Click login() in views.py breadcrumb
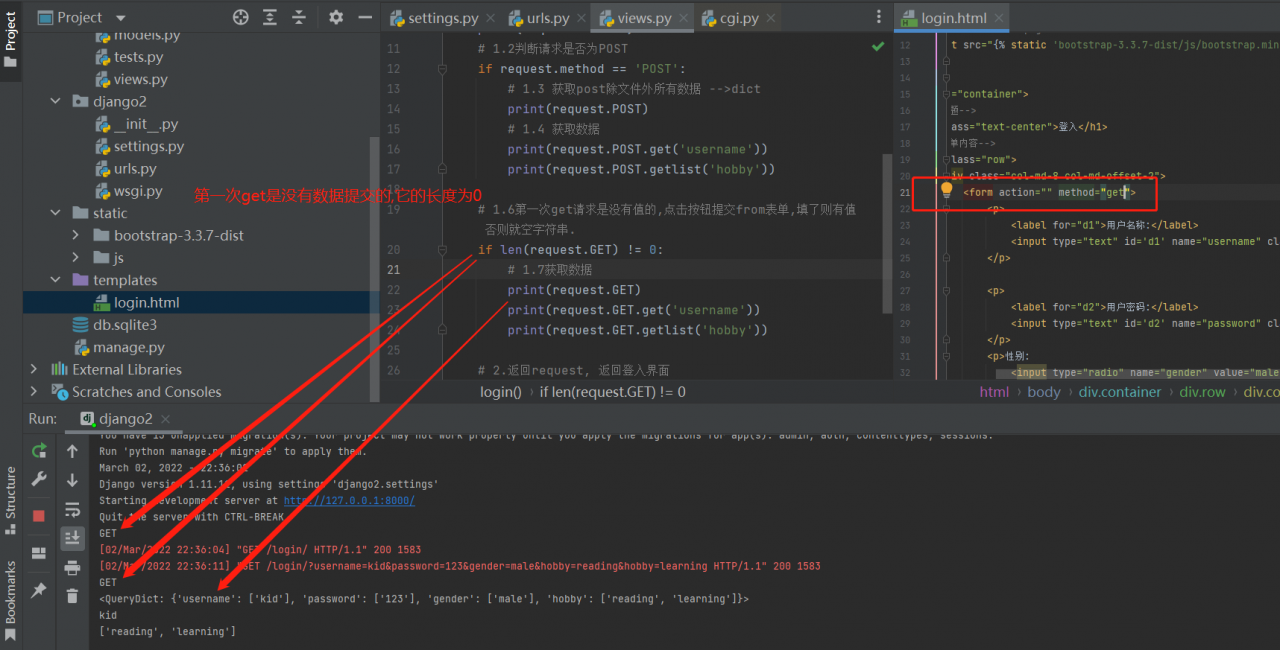 pos(501,391)
